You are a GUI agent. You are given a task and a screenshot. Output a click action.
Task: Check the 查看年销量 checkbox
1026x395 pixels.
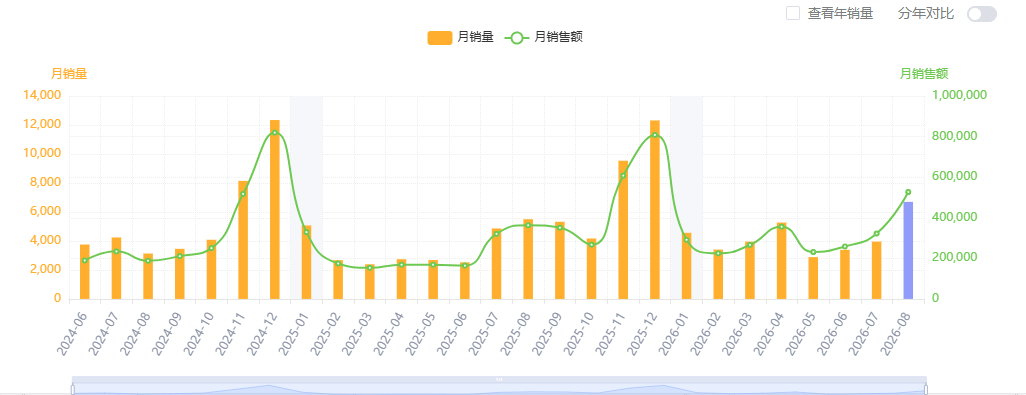(793, 13)
